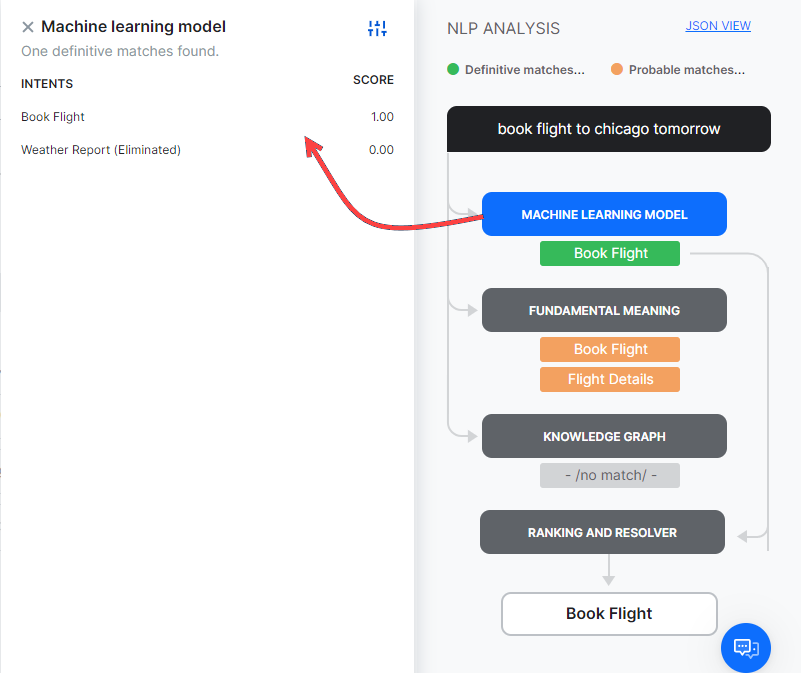This screenshot has width=801, height=673.
Task: Open the JSON VIEW link
Action: click(718, 26)
